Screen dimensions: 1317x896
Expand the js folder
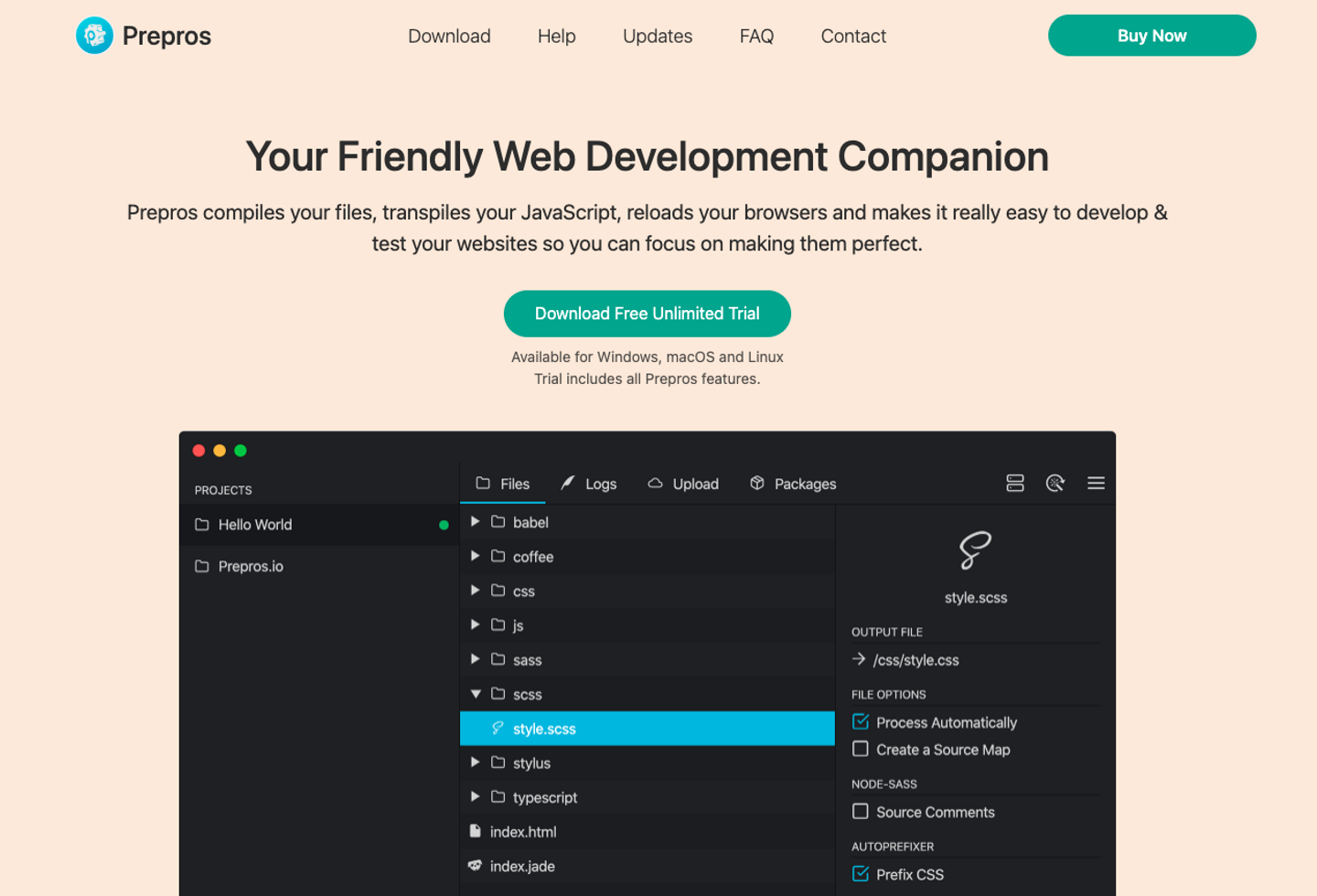[x=475, y=624]
